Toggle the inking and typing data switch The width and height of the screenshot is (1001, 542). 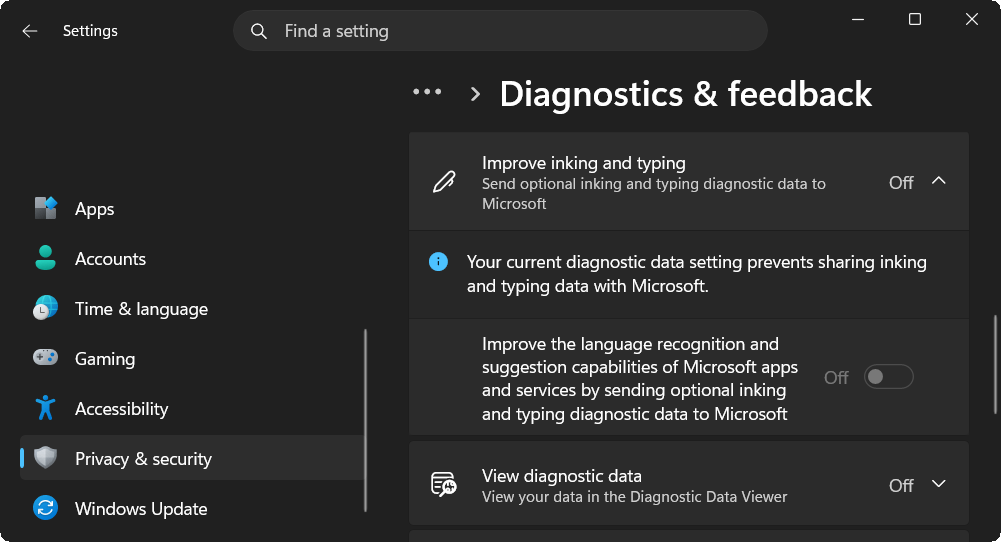pyautogui.click(x=889, y=377)
